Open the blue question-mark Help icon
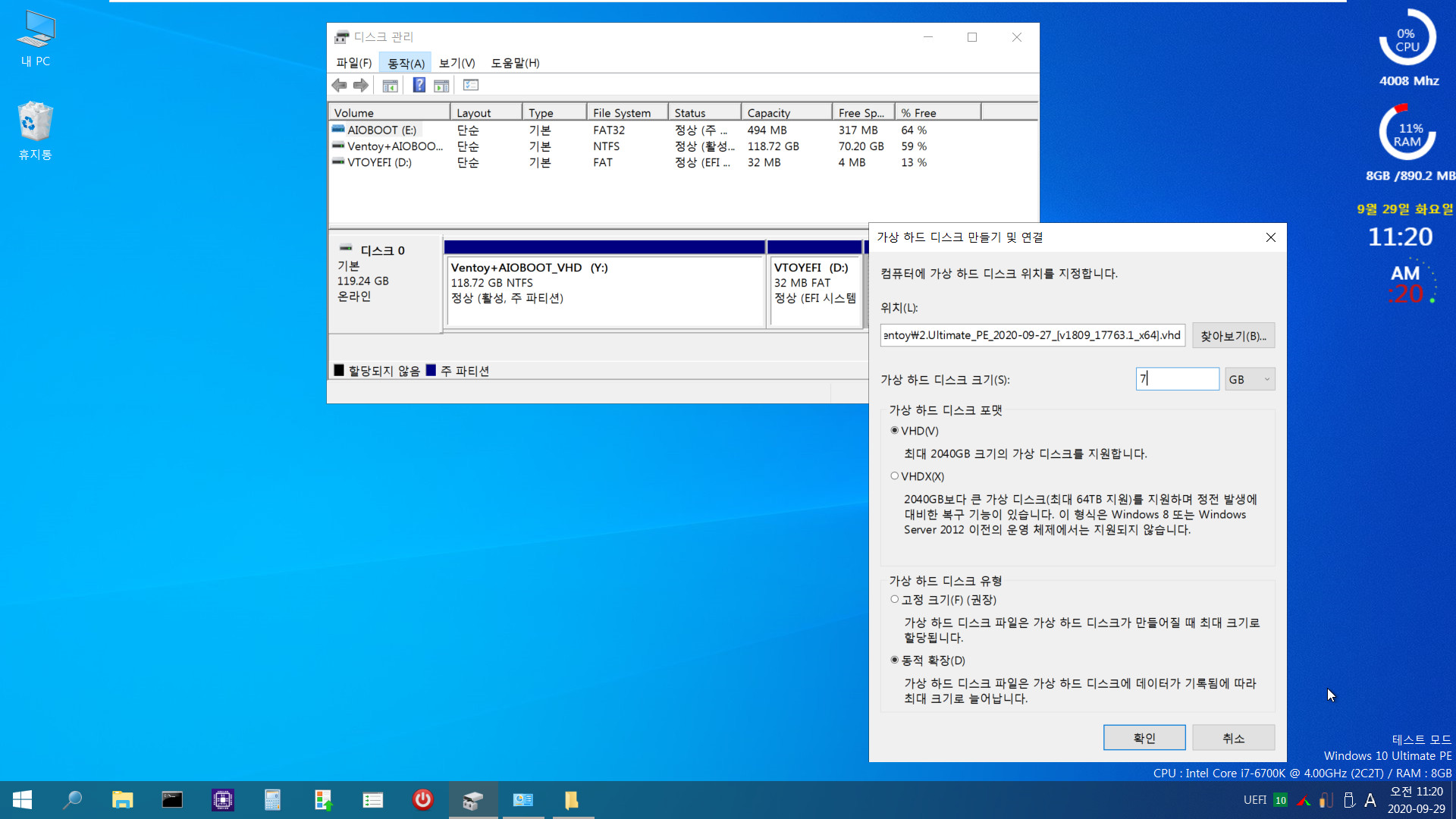 pyautogui.click(x=419, y=86)
